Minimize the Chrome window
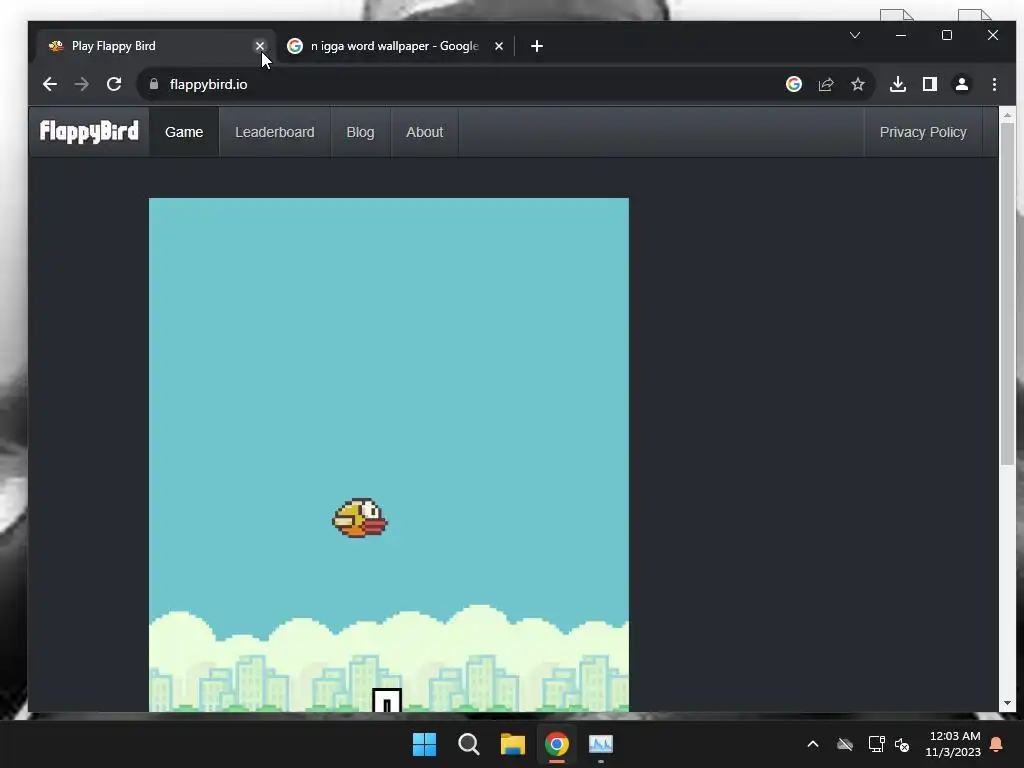The height and width of the screenshot is (768, 1024). pyautogui.click(x=901, y=35)
